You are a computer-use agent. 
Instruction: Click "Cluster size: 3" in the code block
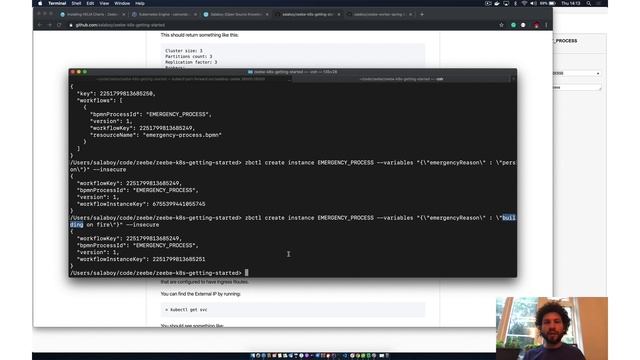184,51
